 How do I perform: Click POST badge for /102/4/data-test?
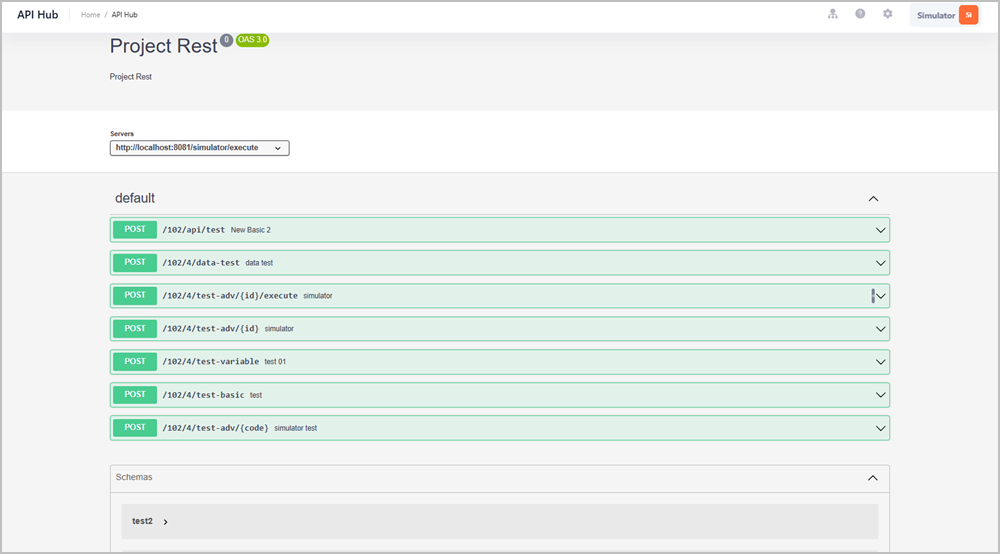(135, 263)
